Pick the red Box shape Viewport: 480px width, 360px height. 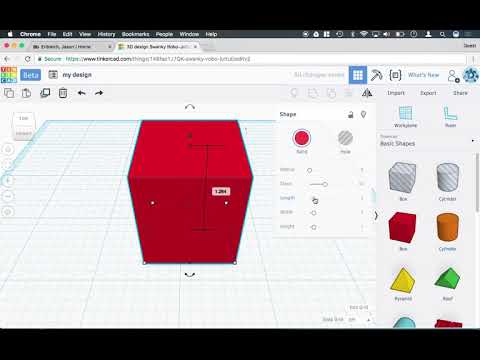point(403,228)
